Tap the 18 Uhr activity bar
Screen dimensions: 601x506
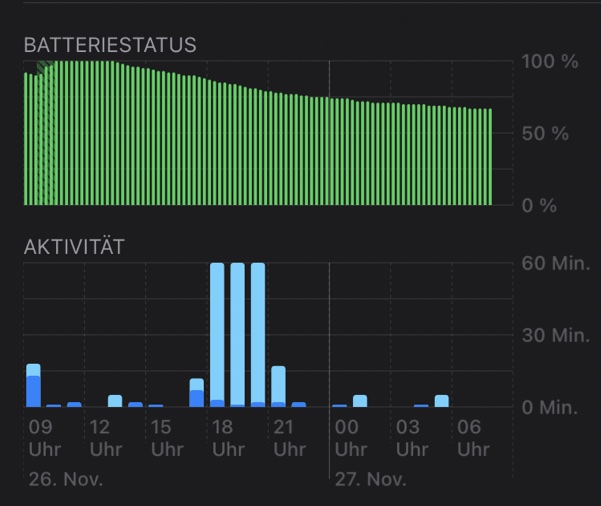[217, 335]
